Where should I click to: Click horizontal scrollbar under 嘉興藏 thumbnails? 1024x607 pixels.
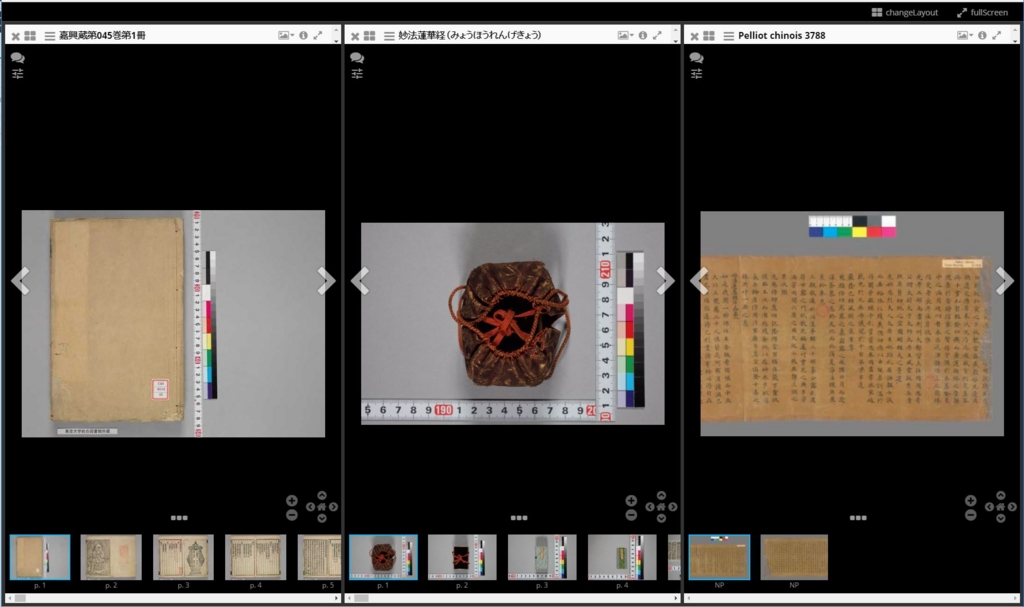click(x=174, y=598)
